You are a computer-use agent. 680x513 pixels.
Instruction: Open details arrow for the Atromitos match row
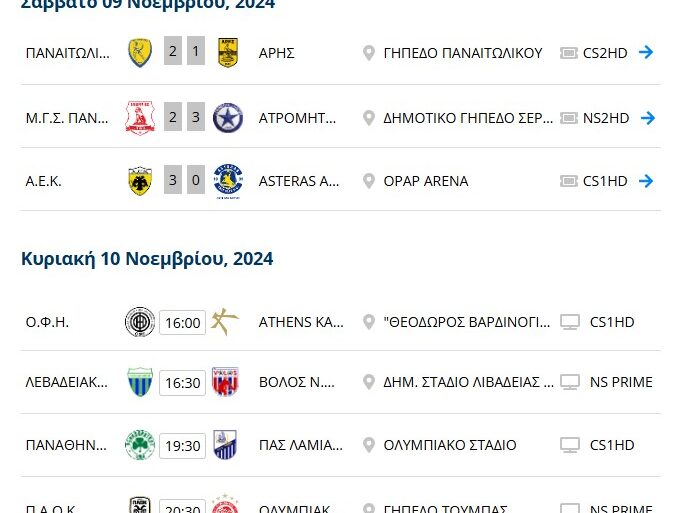[647, 117]
